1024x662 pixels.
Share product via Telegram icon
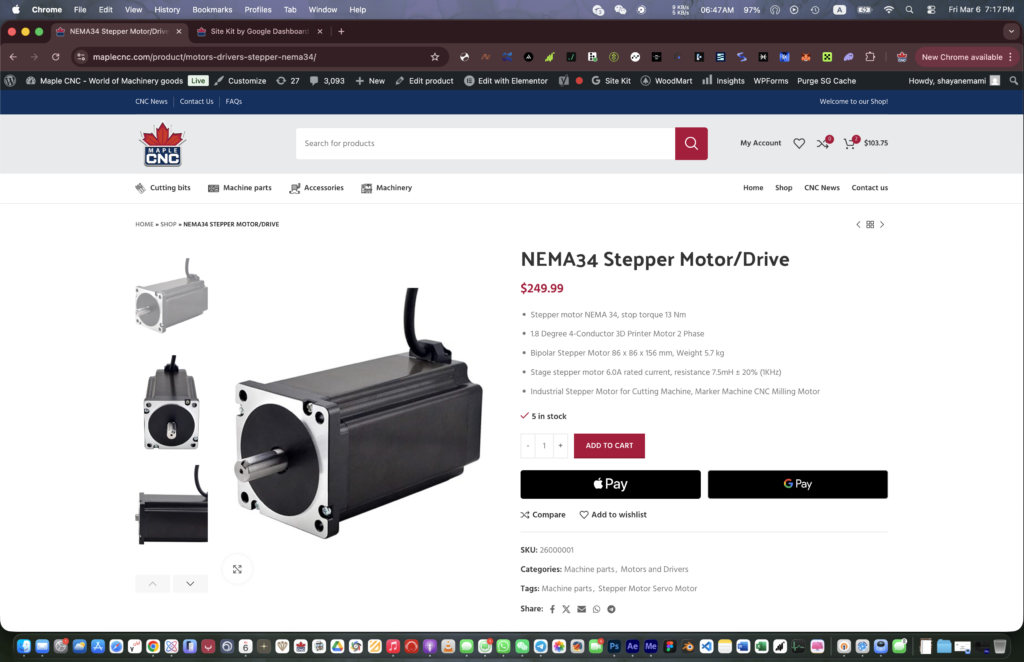[611, 609]
